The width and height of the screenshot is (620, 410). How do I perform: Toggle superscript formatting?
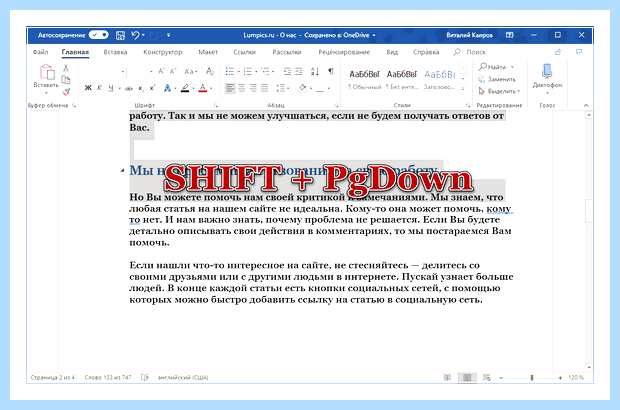point(152,88)
